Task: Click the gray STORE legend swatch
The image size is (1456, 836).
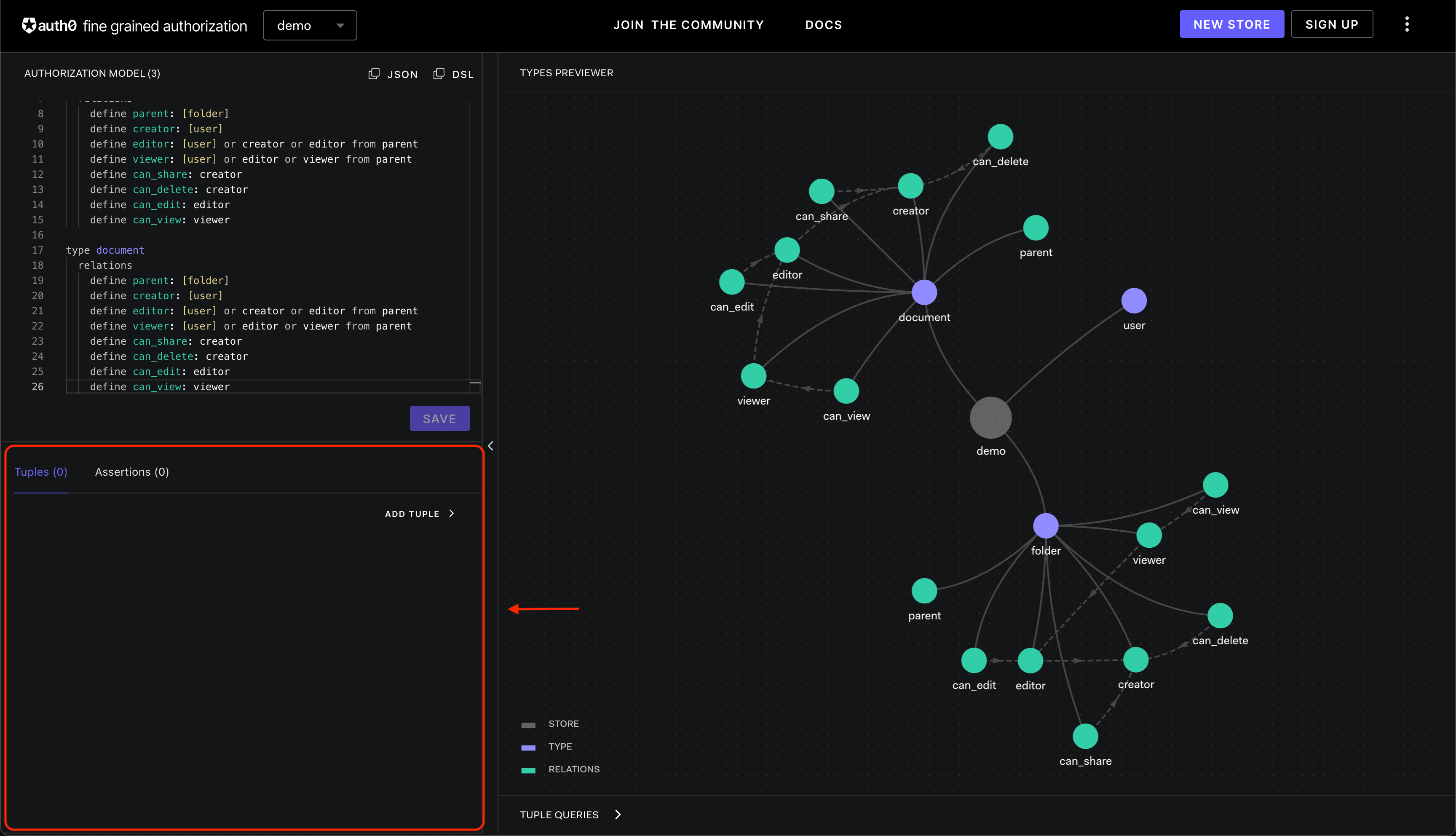Action: tap(528, 725)
